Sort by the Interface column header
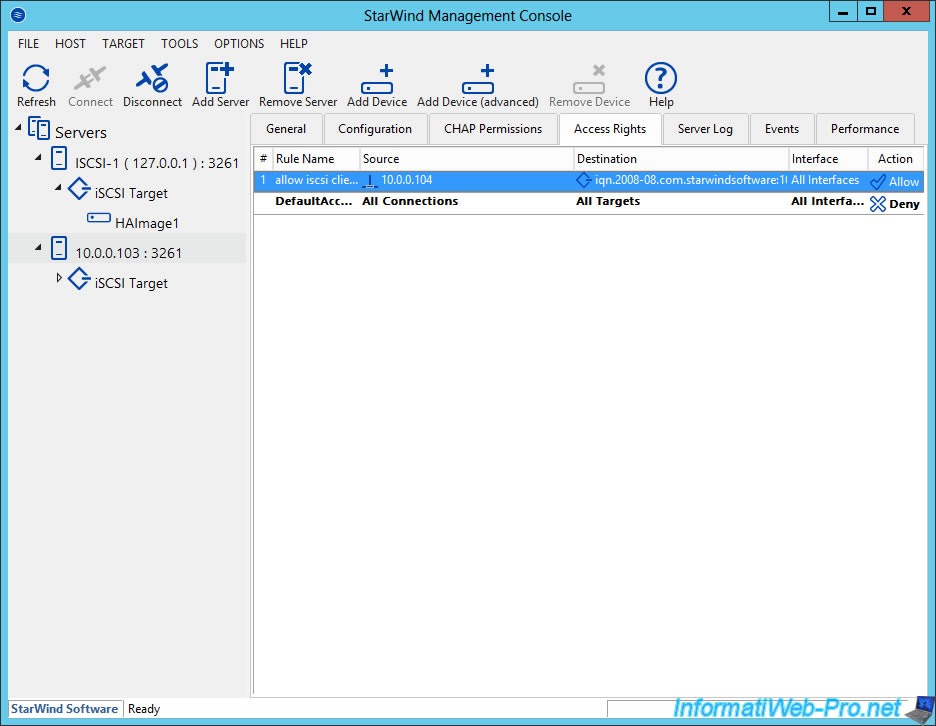Viewport: 936px width, 726px height. [828, 159]
